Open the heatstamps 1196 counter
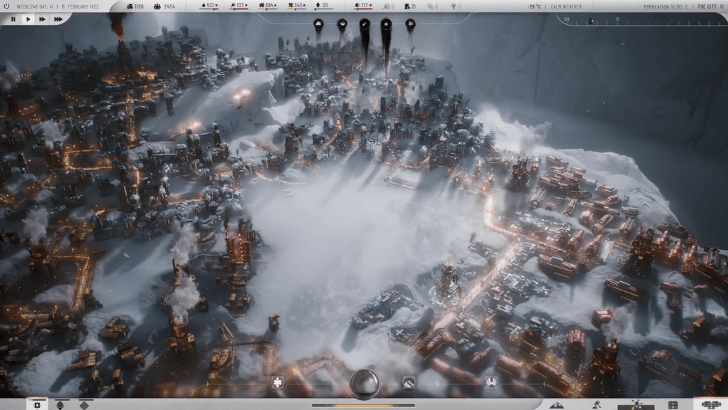The width and height of the screenshot is (728, 410). (135, 7)
